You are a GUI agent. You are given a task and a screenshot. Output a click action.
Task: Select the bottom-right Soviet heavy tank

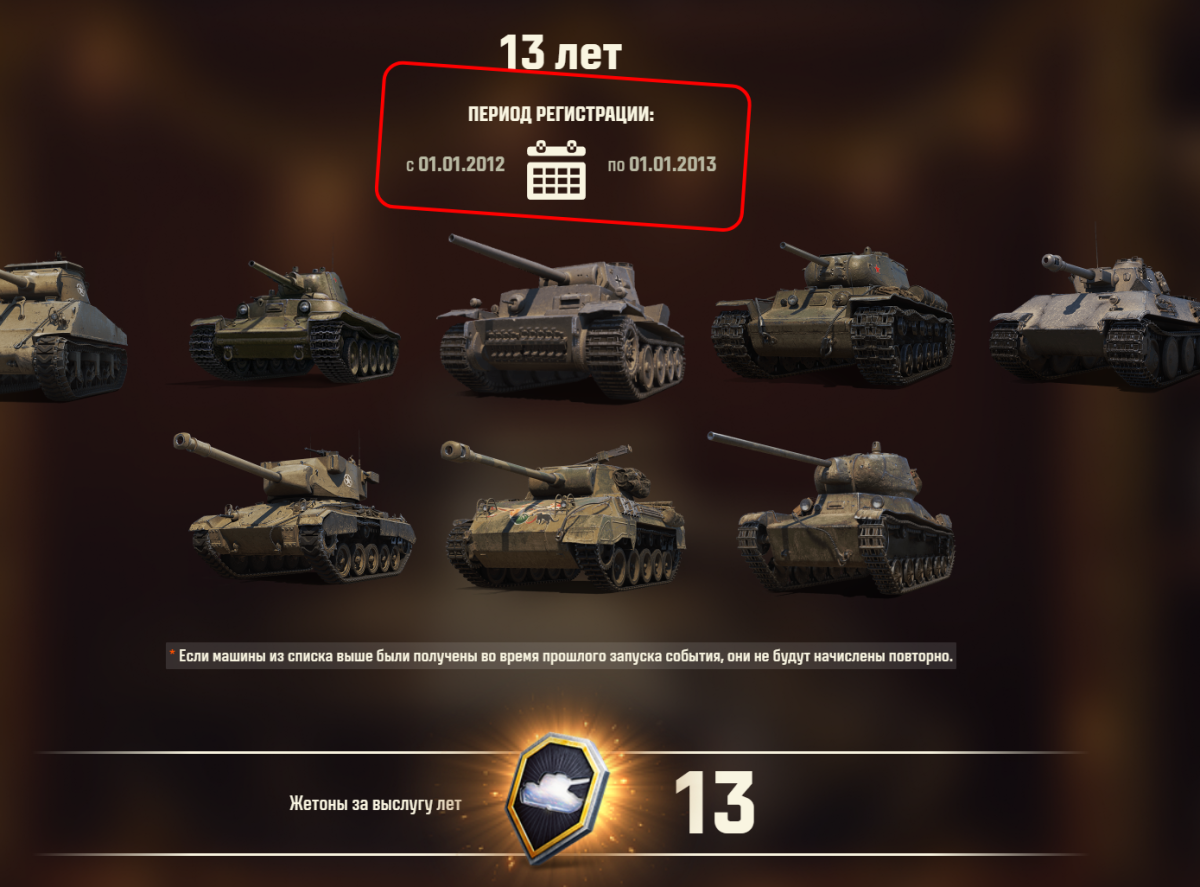point(844,514)
